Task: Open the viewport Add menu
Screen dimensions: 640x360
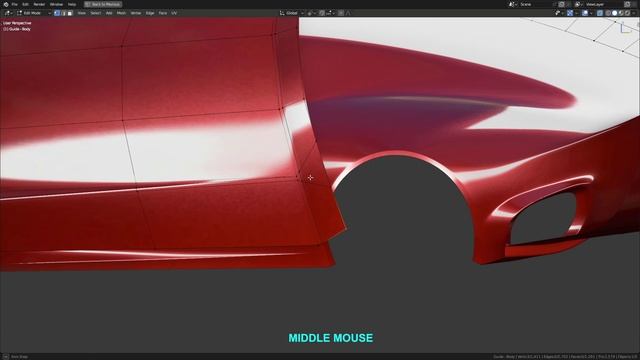Action: [x=109, y=13]
